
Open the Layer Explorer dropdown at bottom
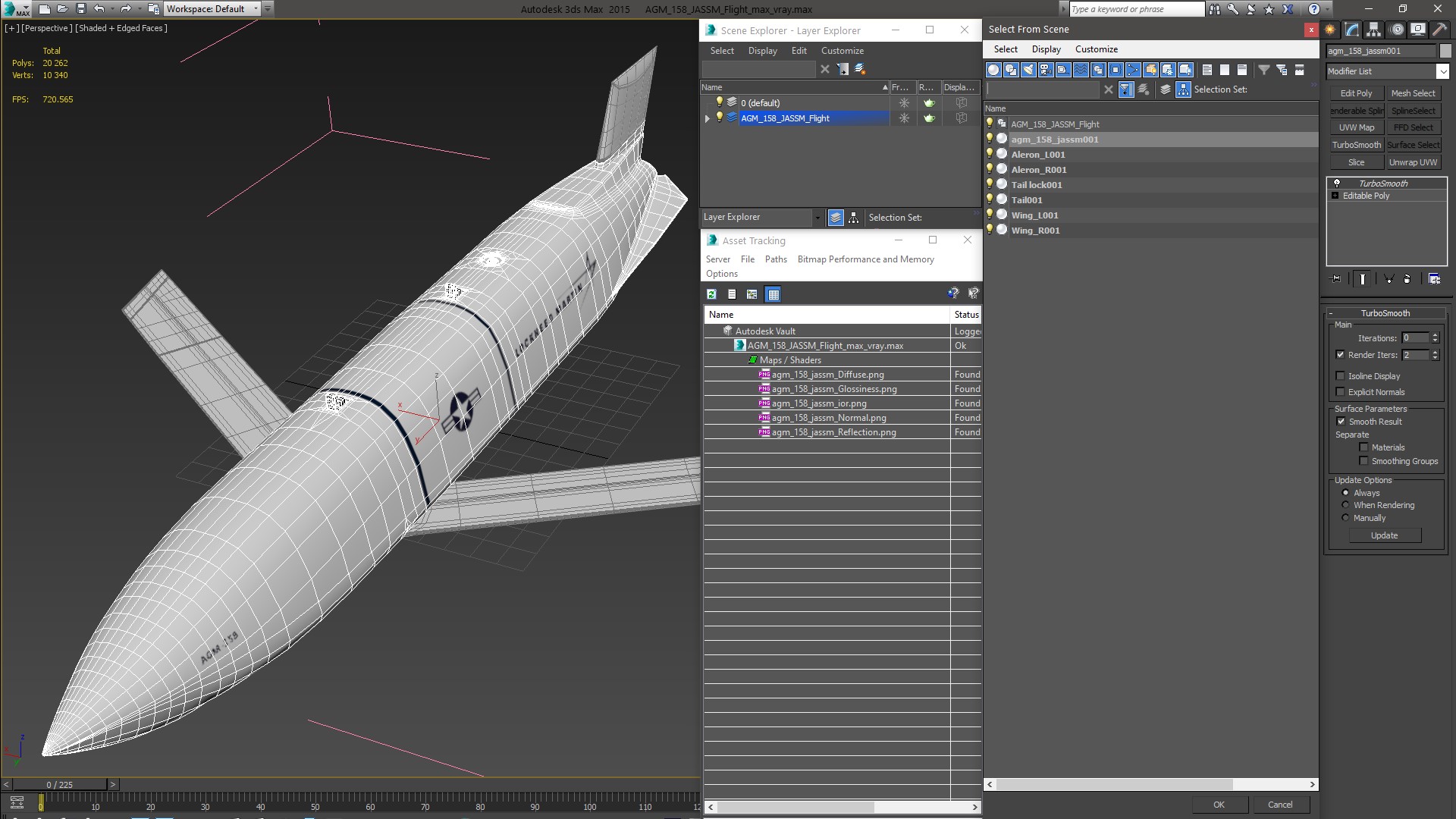tap(817, 218)
